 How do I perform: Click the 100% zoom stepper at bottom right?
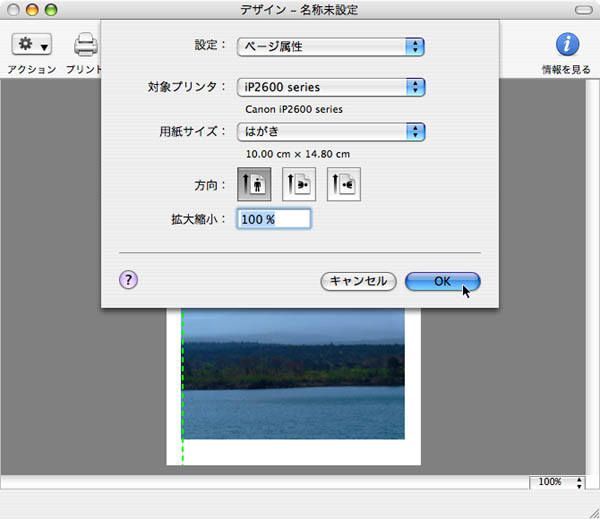(579, 482)
